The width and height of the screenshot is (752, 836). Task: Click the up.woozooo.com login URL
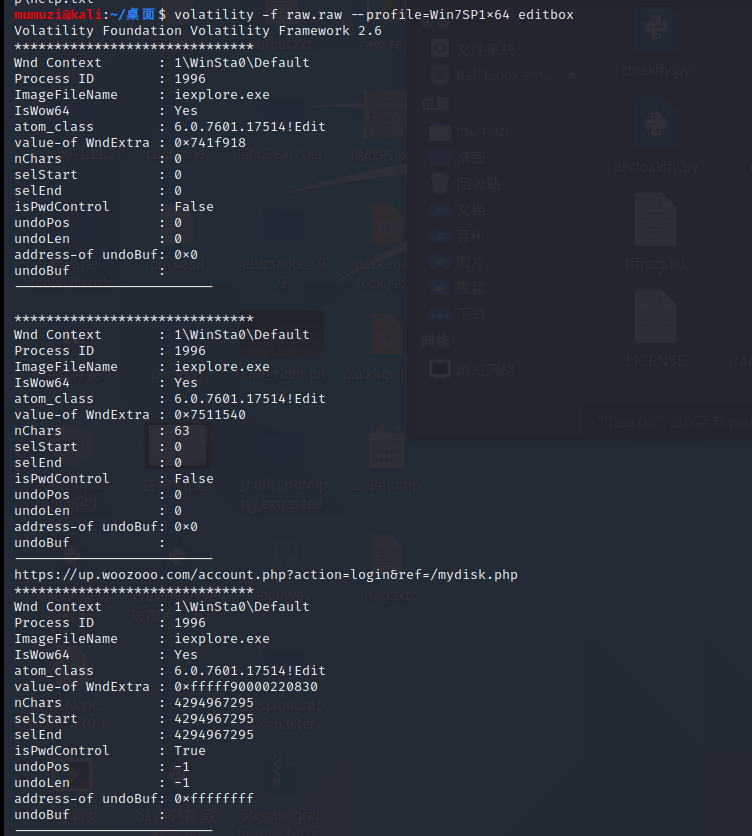266,575
